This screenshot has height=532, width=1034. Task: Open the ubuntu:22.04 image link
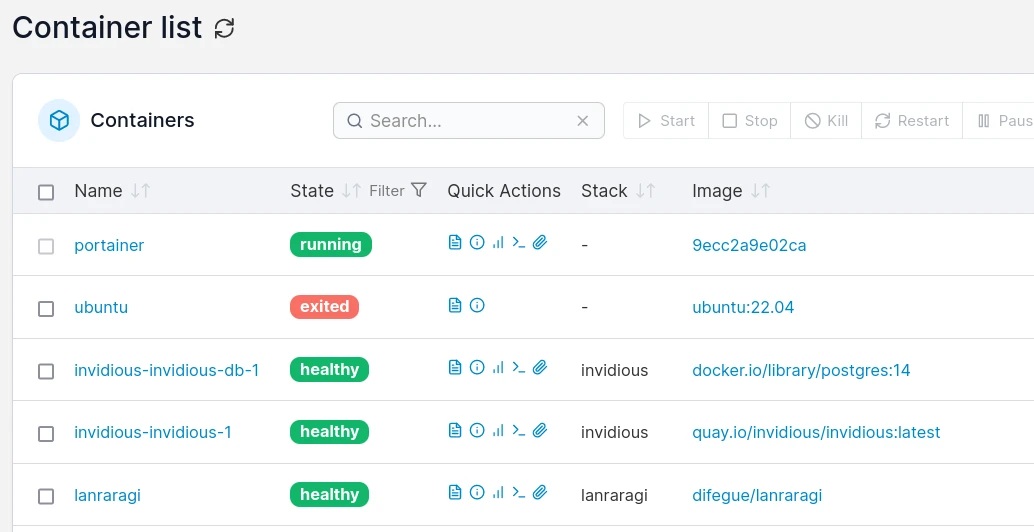point(743,307)
